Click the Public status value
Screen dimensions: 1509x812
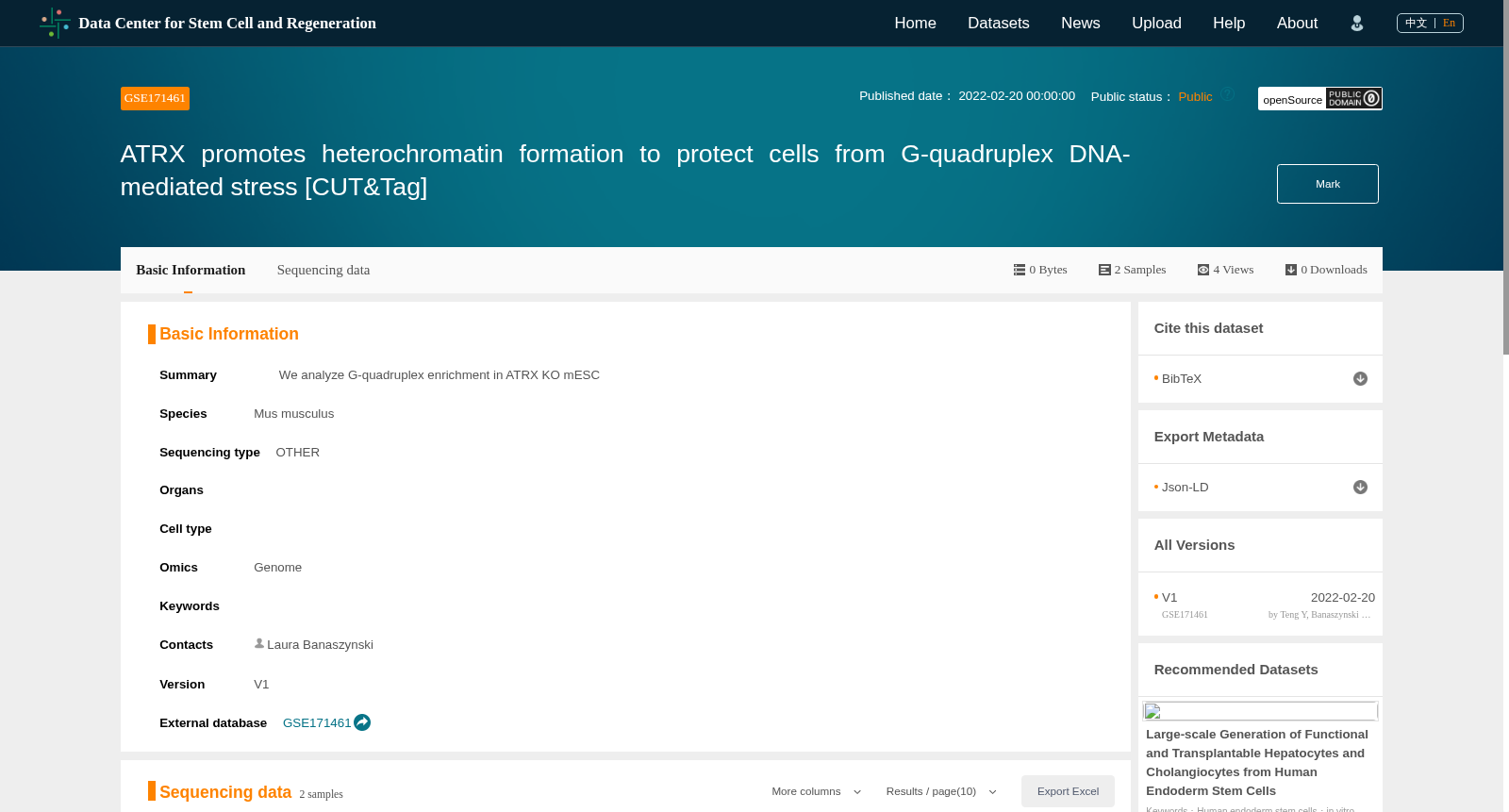(x=1195, y=97)
